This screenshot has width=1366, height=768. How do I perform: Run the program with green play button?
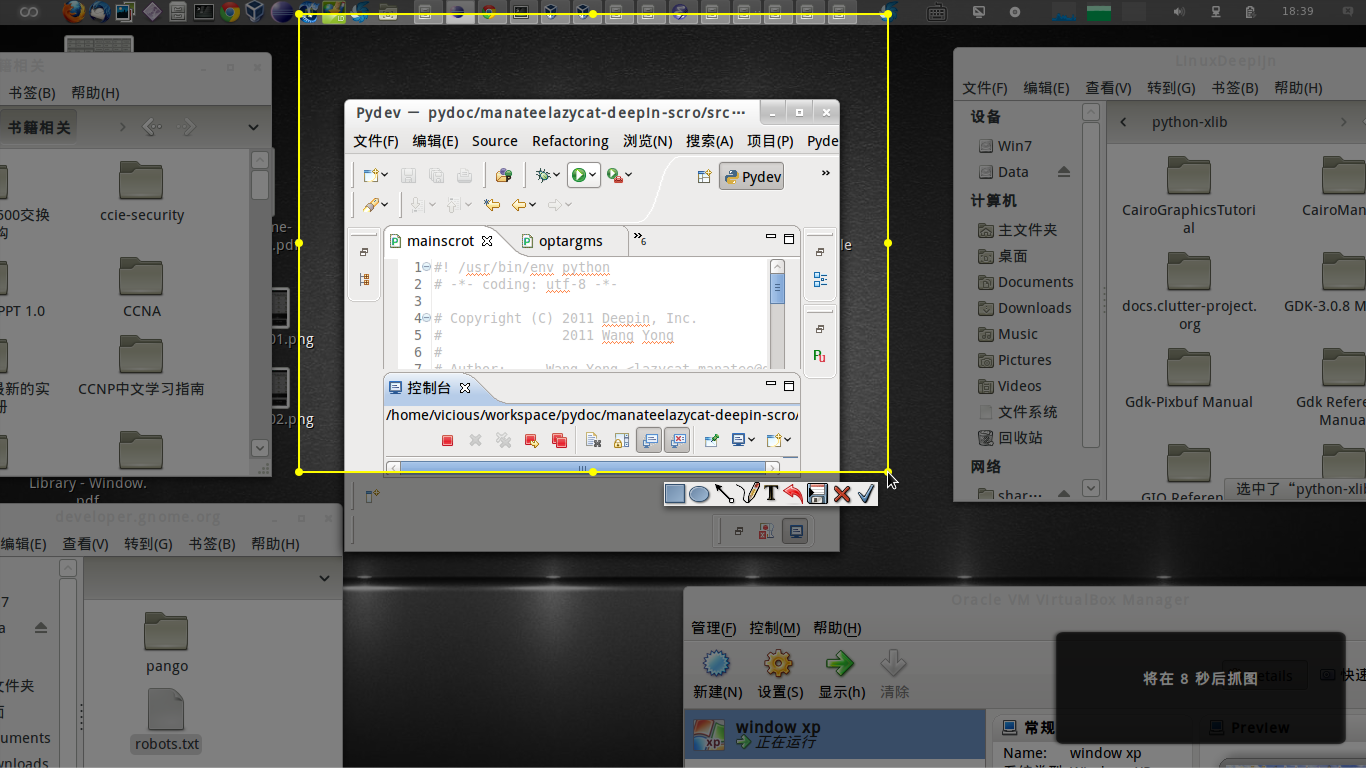(x=579, y=175)
